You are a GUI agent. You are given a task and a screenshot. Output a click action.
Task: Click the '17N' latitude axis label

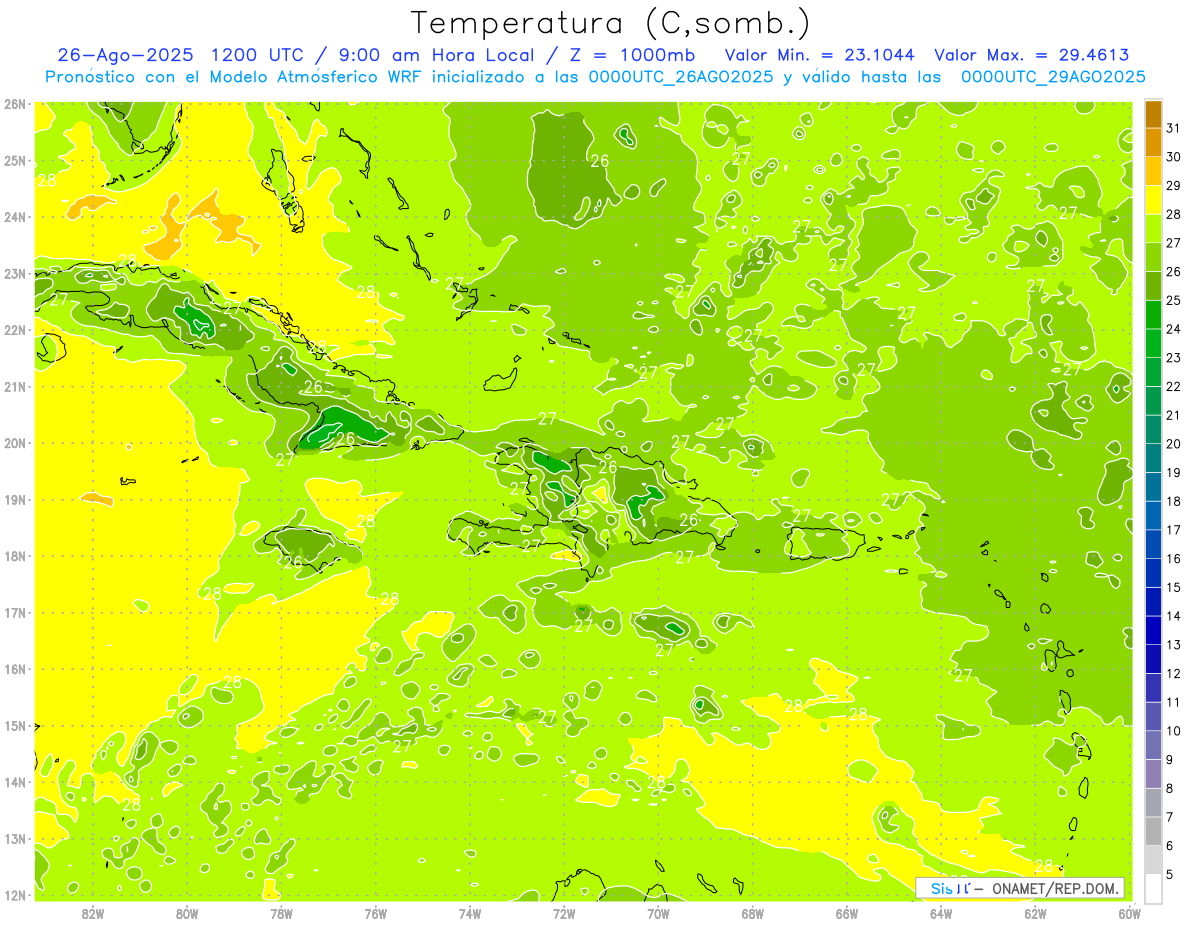(x=16, y=613)
